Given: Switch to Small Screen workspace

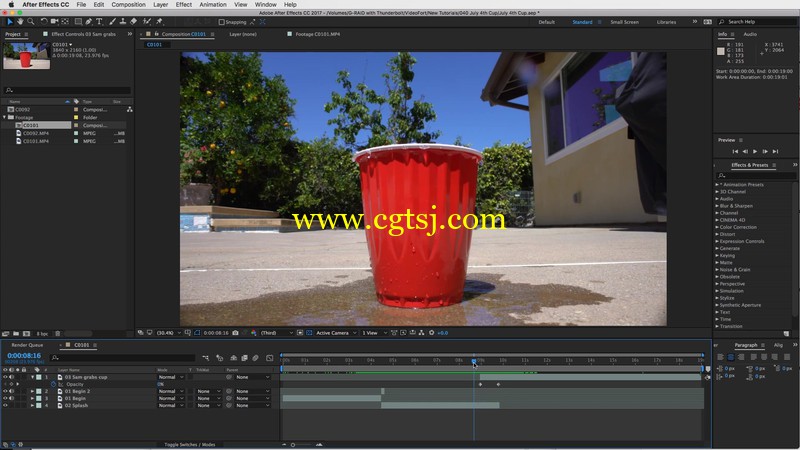Looking at the screenshot, I should pos(624,22).
